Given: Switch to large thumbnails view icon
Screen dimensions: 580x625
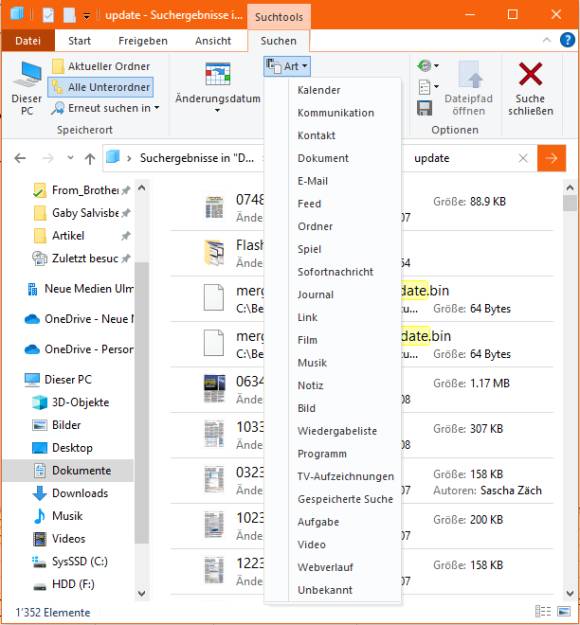Looking at the screenshot, I should (564, 611).
